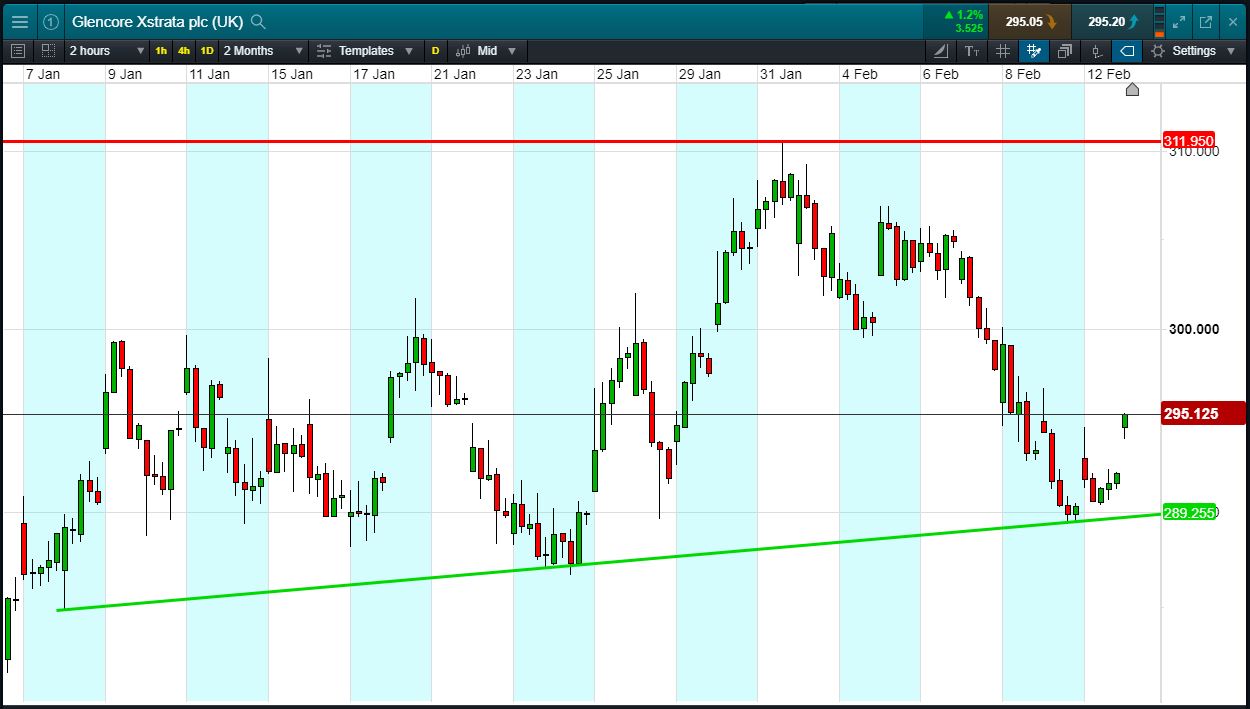
Task: Click the green 289.255 trendline label
Action: [x=1189, y=513]
